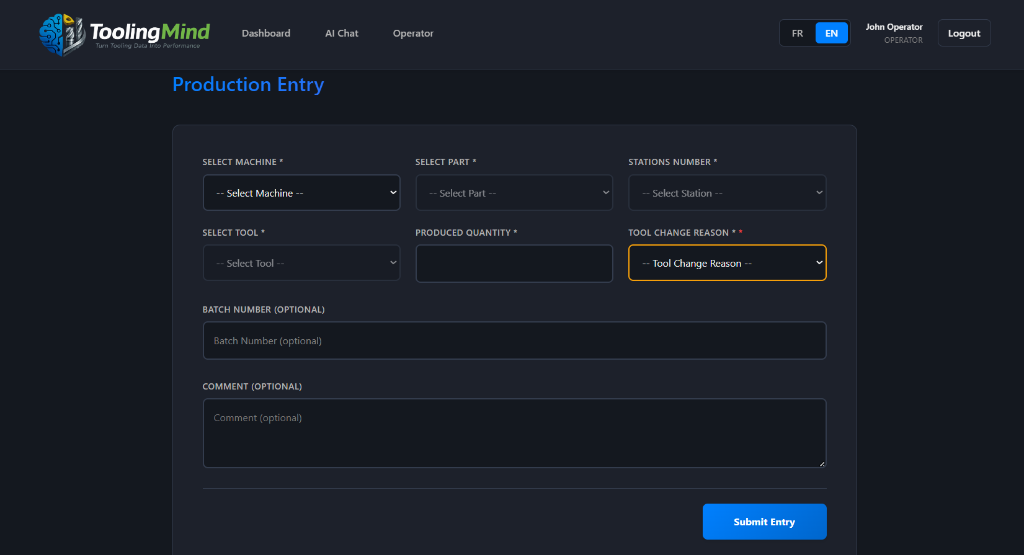
Task: Click the Submit Entry button
Action: coord(764,522)
